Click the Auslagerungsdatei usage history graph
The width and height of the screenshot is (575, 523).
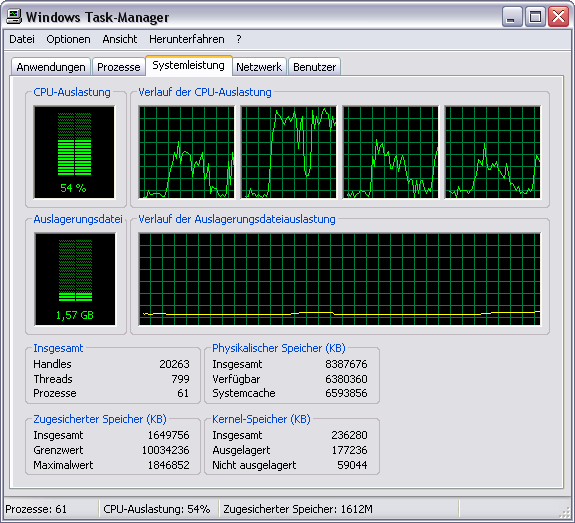click(340, 279)
